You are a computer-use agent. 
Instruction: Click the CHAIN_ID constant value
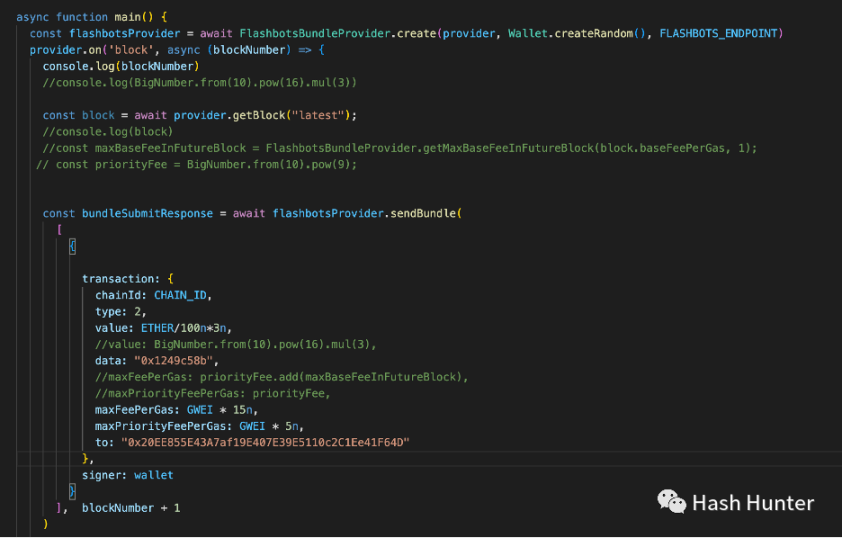tap(180, 295)
